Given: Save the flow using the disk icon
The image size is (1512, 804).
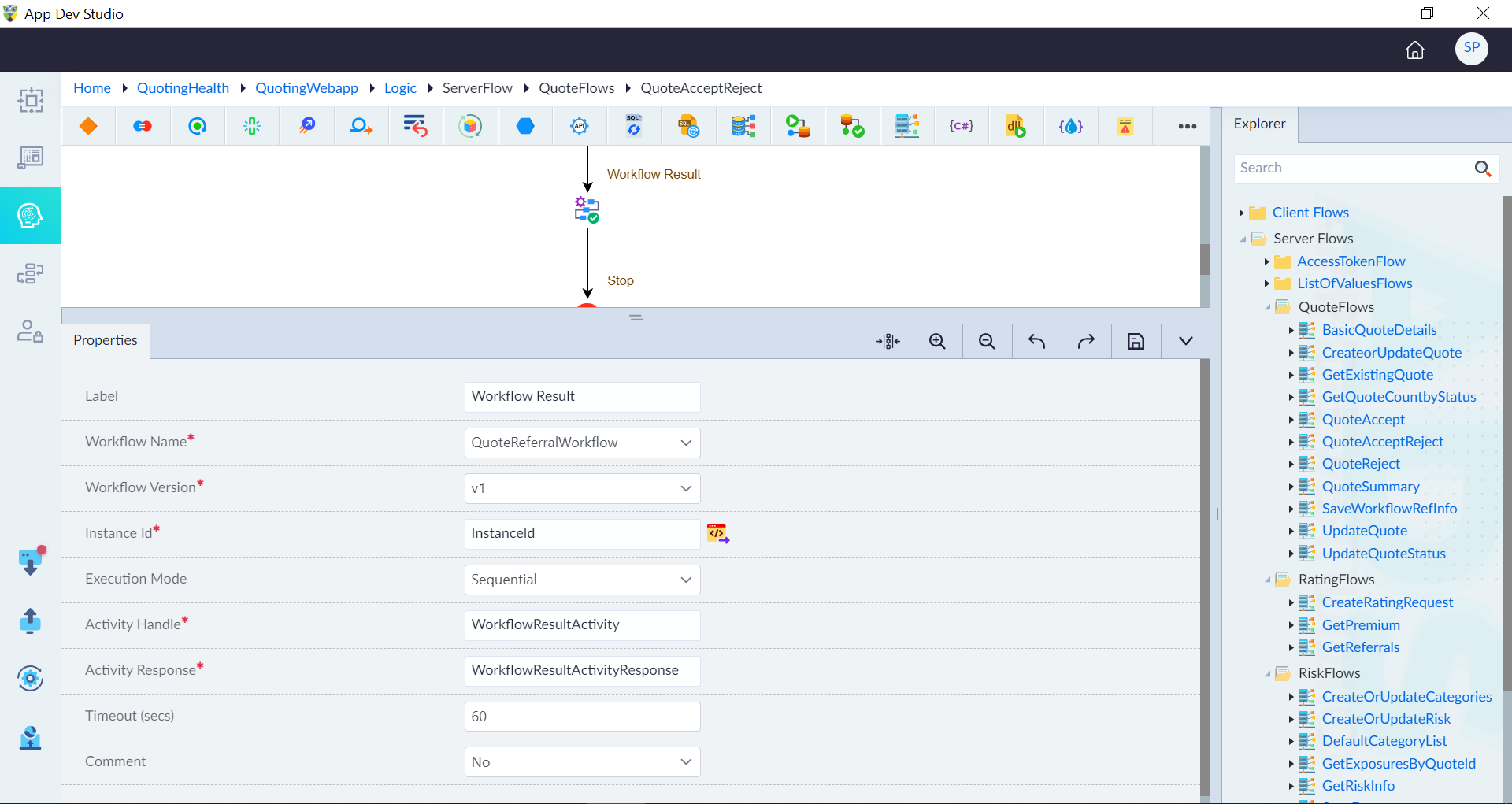Looking at the screenshot, I should 1136,341.
